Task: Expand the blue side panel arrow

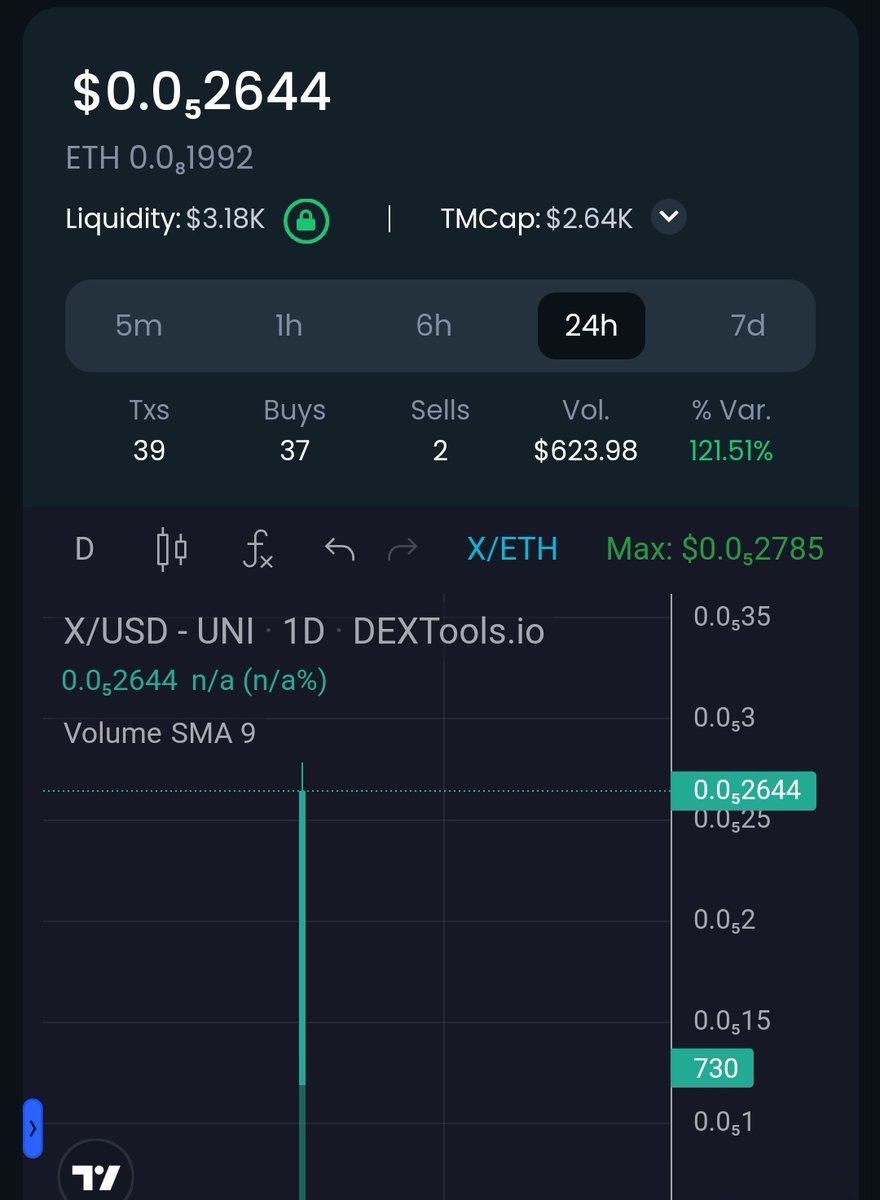Action: 32,1128
